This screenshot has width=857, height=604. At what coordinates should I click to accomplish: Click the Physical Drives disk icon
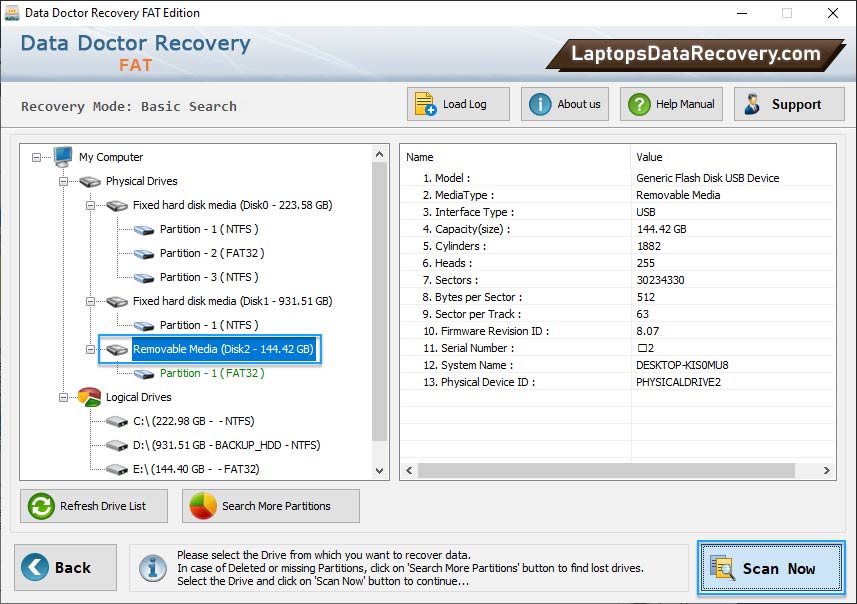90,181
